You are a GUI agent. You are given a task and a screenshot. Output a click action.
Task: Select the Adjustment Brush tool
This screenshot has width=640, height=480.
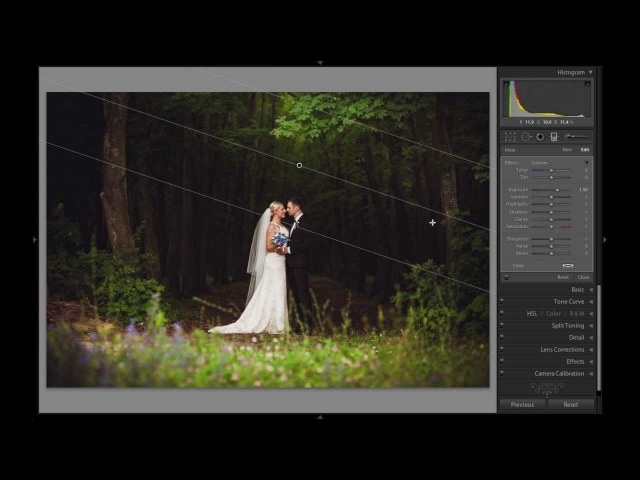[x=577, y=137]
